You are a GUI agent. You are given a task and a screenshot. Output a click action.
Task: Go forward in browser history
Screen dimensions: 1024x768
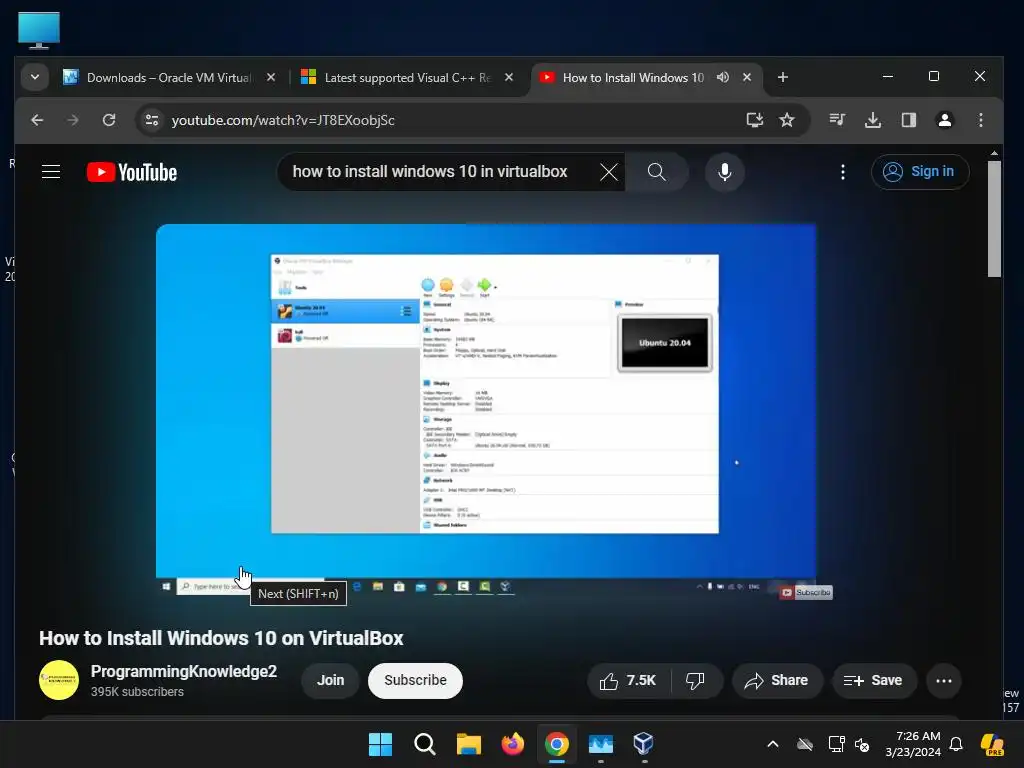point(72,120)
